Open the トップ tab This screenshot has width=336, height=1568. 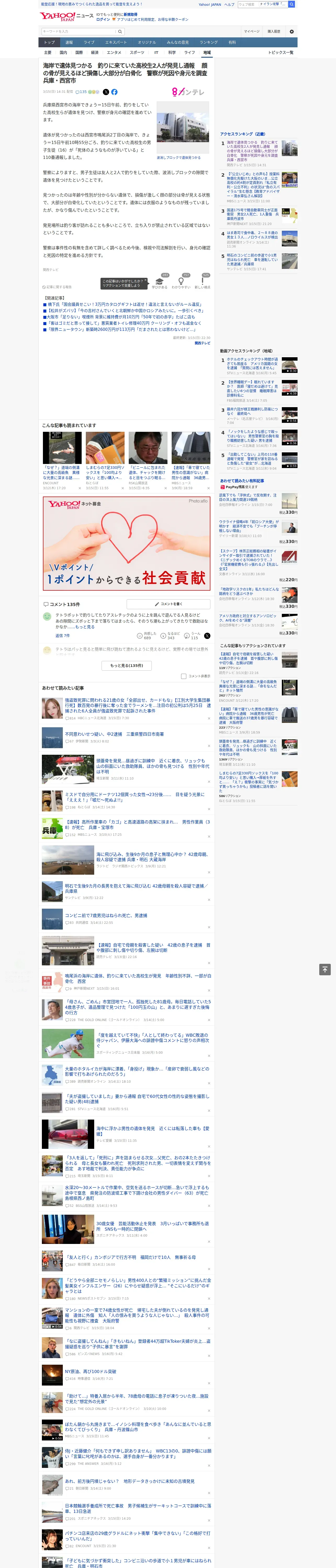click(x=49, y=43)
